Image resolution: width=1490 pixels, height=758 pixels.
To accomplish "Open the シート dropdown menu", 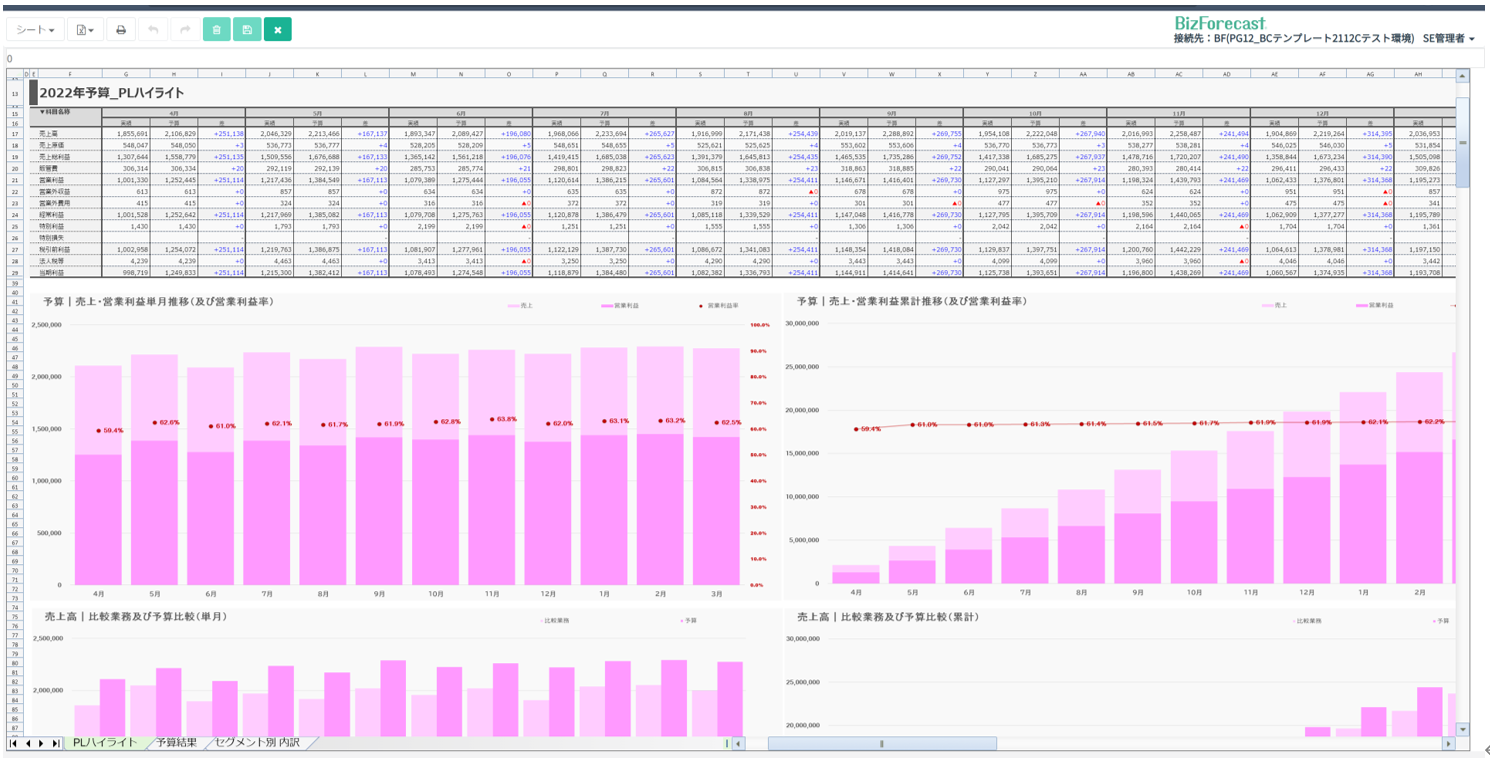I will coord(35,30).
